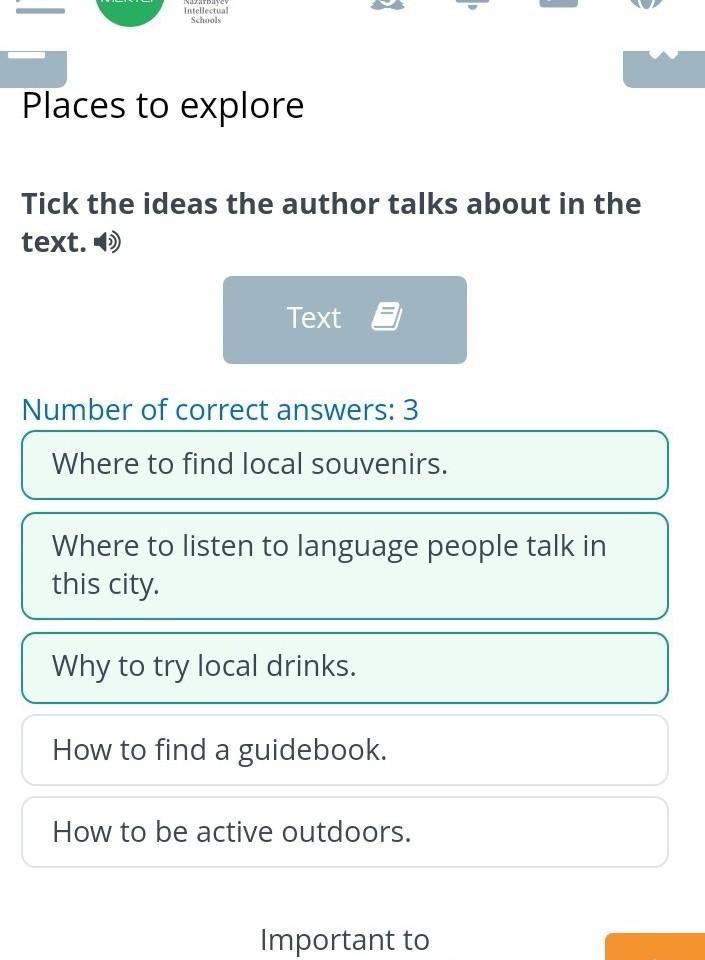Click the Nazarbayev Intellectual Schools logo
This screenshot has height=960, width=705.
click(x=206, y=11)
